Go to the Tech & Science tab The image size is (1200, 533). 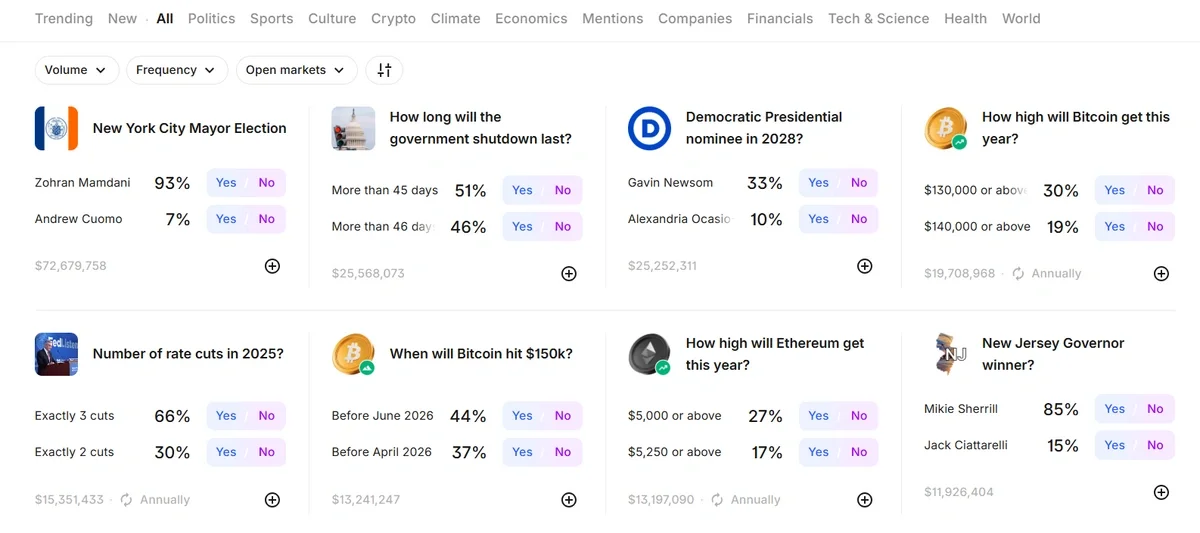point(878,18)
